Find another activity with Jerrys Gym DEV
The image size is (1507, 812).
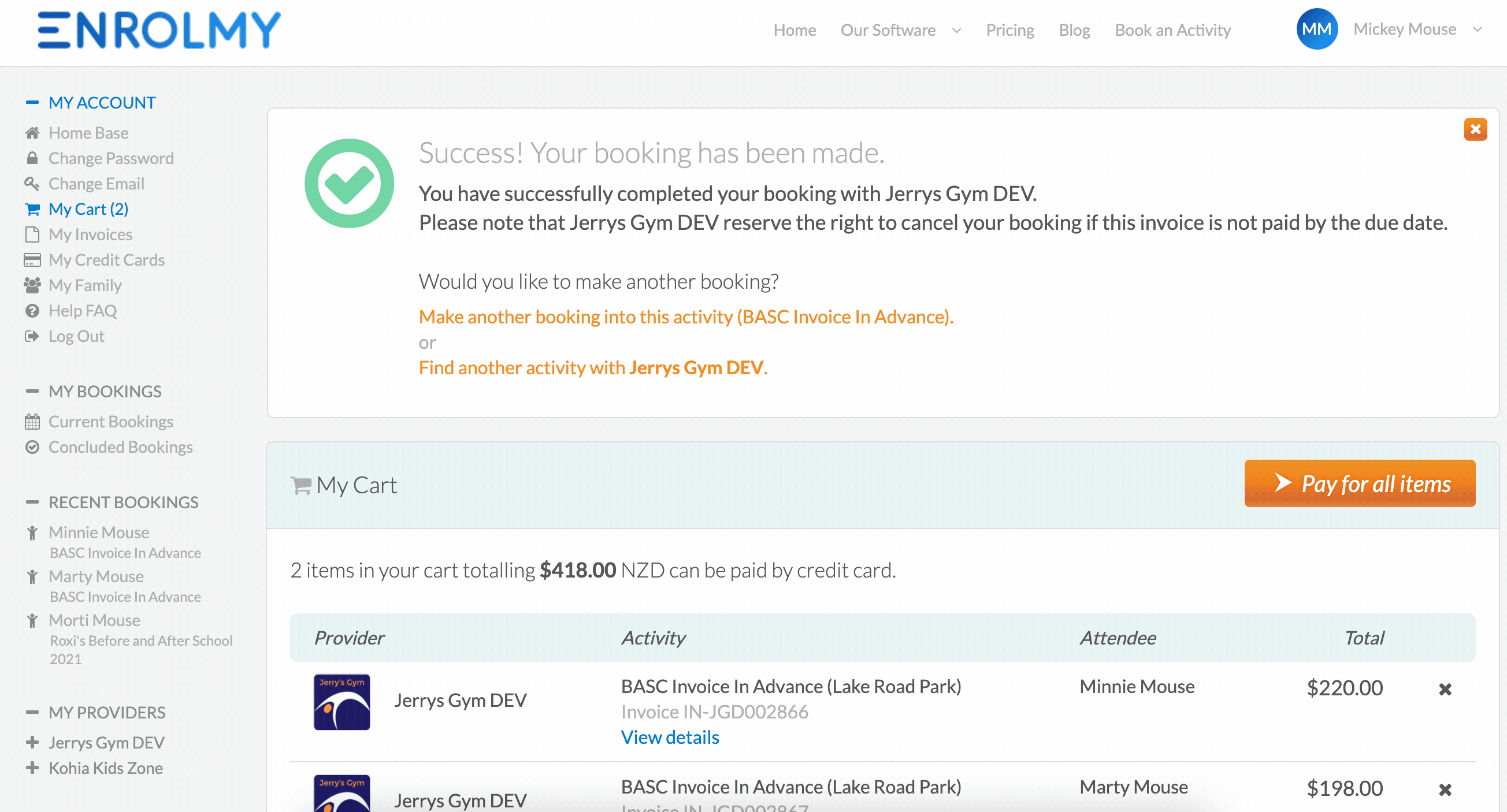pos(593,367)
